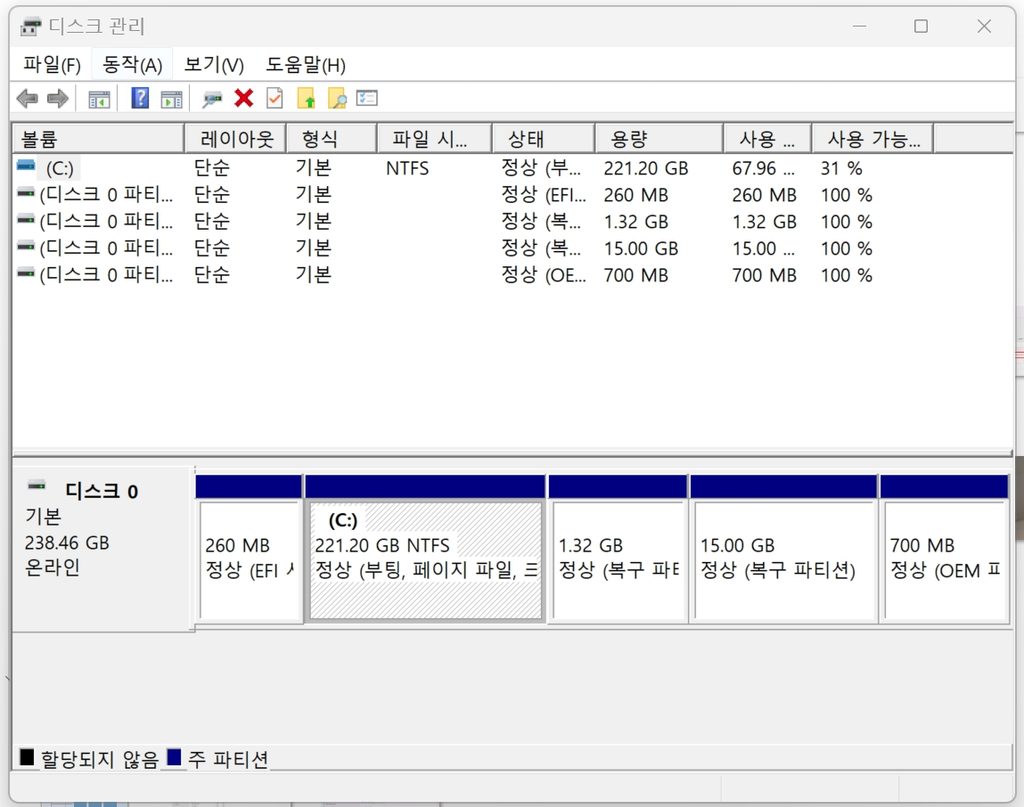Click the NTFS cell in the volume list
The height and width of the screenshot is (807, 1024).
click(x=407, y=168)
